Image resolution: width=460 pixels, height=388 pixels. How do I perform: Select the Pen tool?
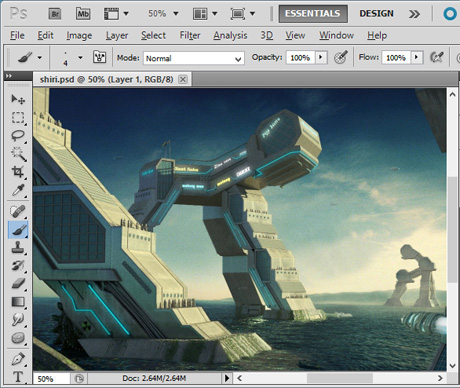point(18,359)
